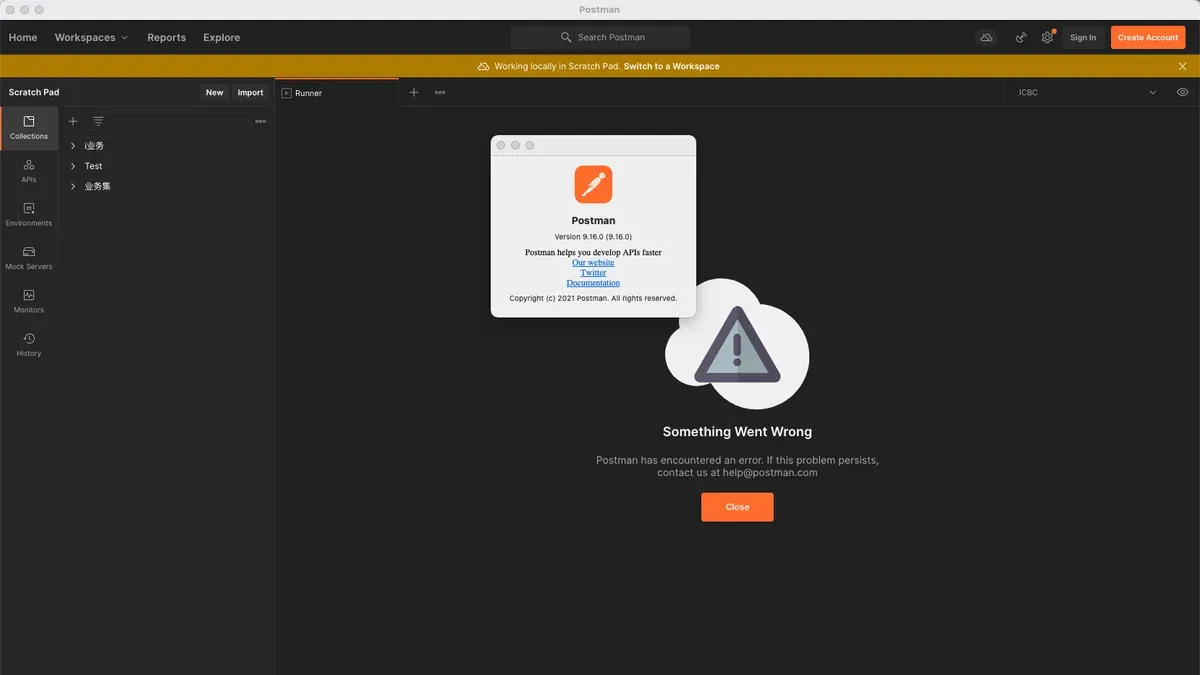
Task: Go to the Home menu item
Action: 23,37
